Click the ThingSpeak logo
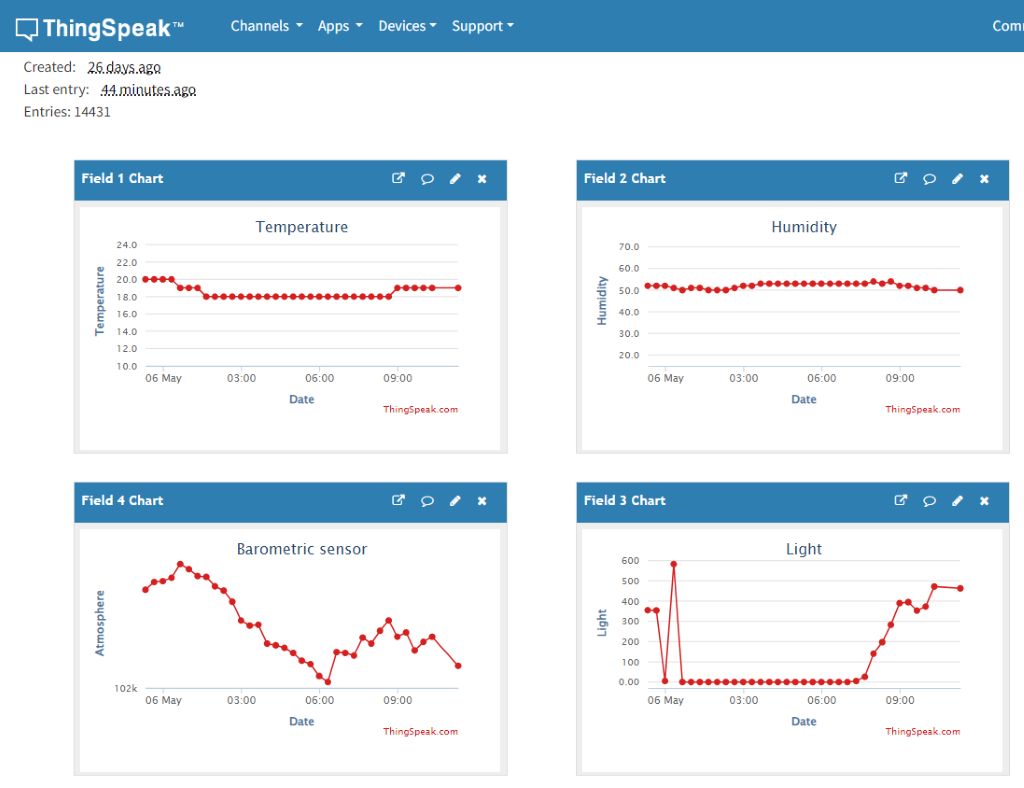The width and height of the screenshot is (1024, 788). [100, 28]
